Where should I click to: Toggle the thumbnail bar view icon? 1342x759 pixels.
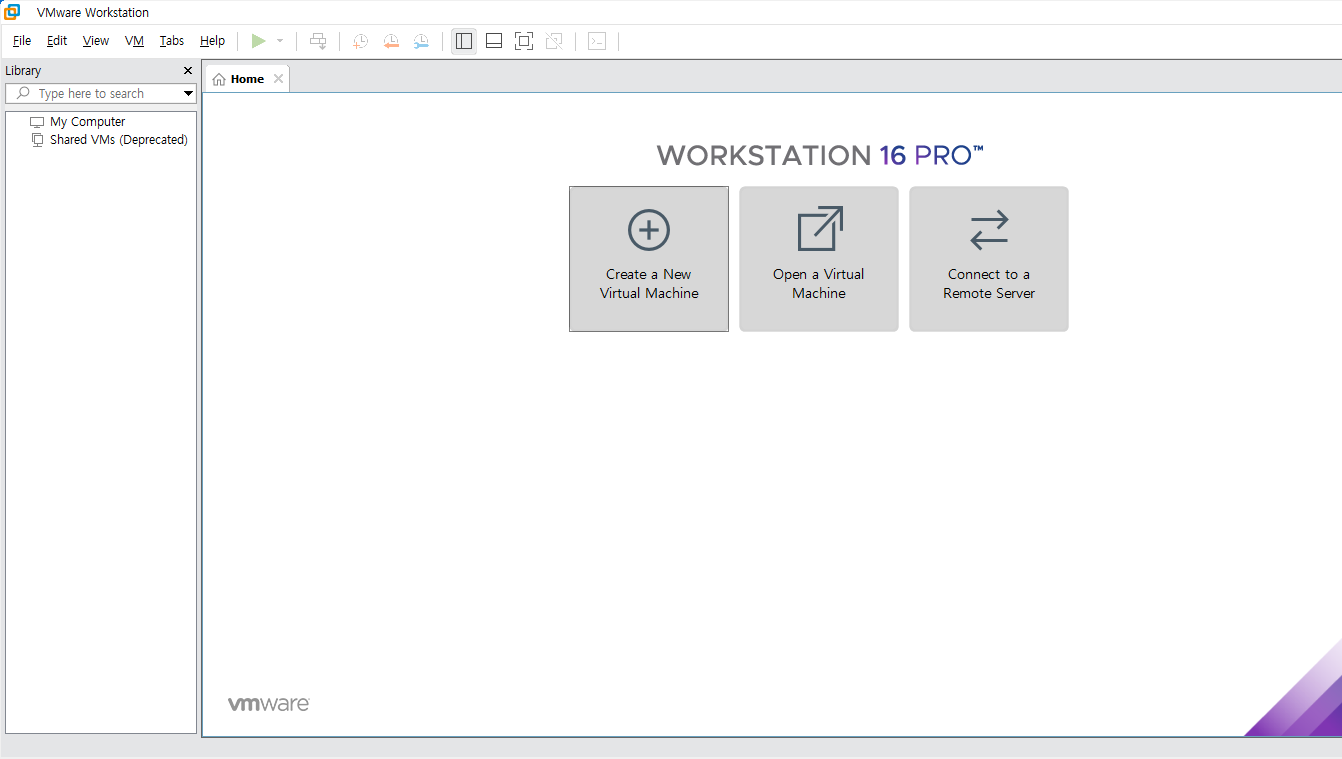click(x=494, y=41)
